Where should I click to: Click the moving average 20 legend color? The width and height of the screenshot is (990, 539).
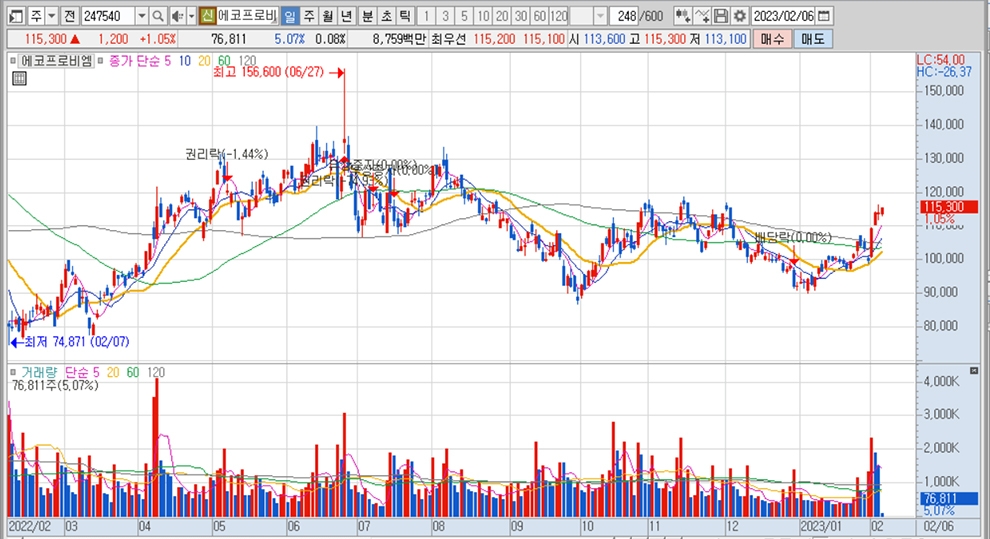pyautogui.click(x=204, y=61)
